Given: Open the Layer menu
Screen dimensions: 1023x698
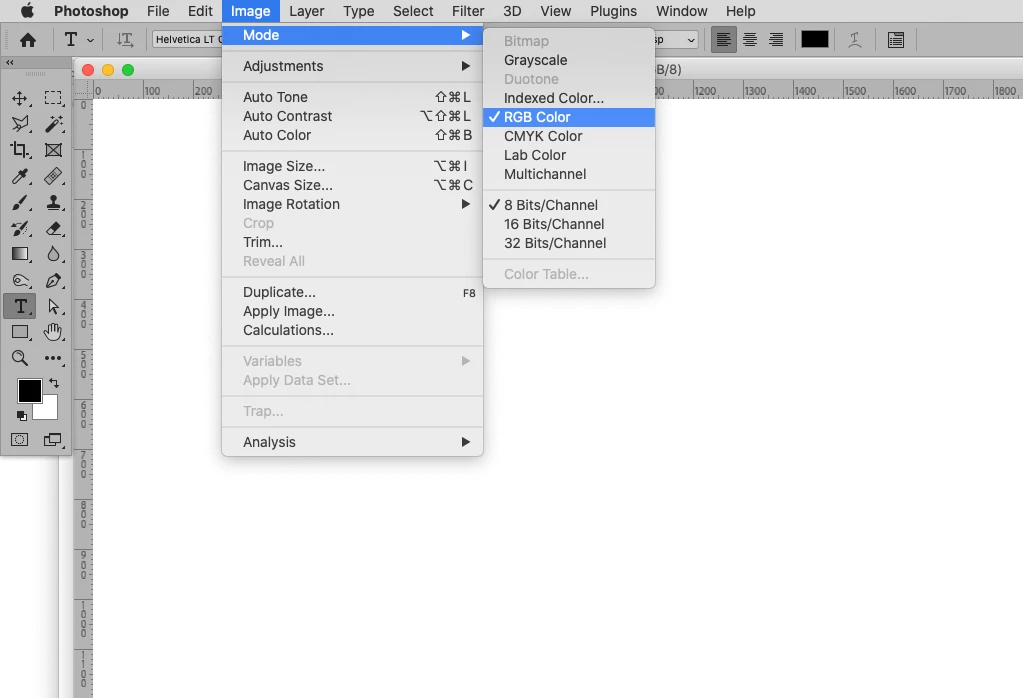Looking at the screenshot, I should (x=307, y=11).
